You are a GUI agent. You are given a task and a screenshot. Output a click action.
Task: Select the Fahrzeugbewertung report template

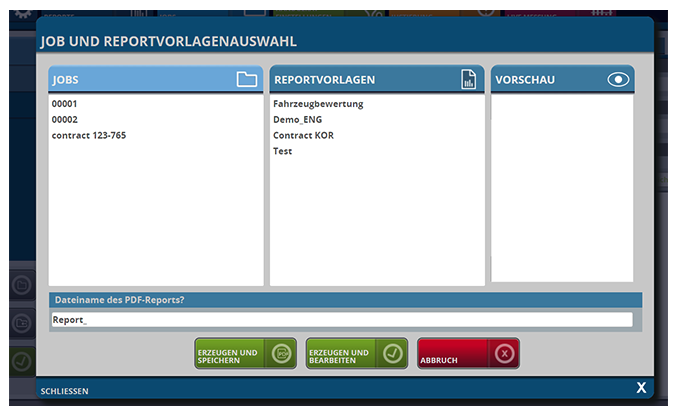(318, 104)
